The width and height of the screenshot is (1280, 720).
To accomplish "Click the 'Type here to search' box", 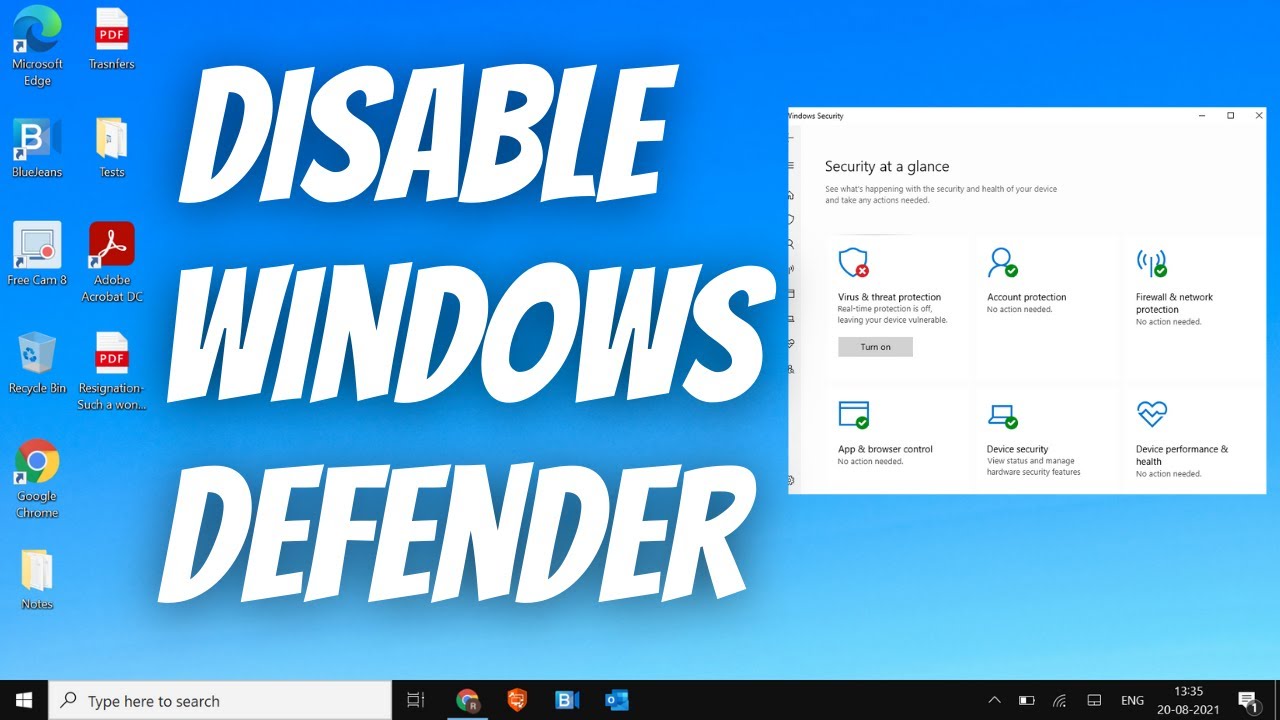I will [220, 701].
